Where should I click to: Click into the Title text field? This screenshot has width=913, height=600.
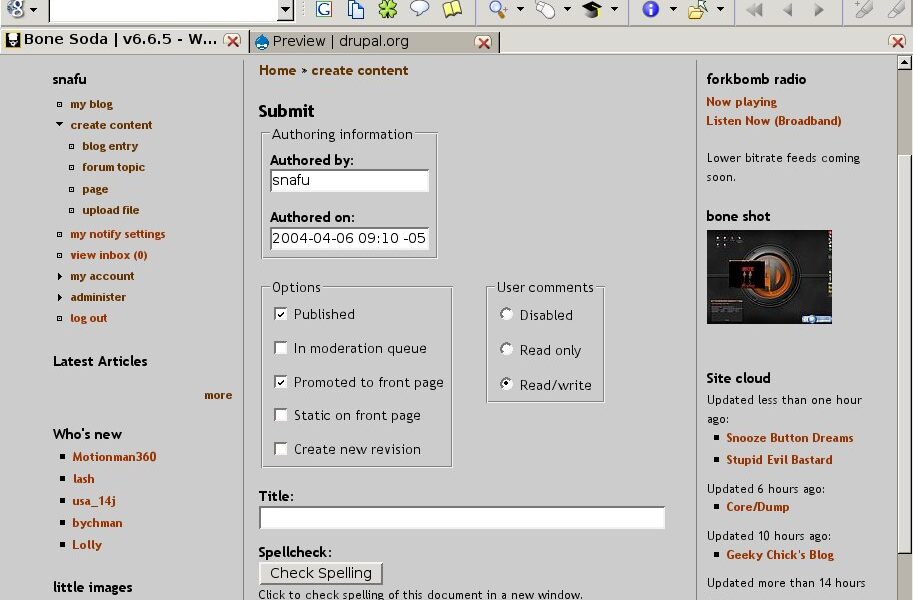pyautogui.click(x=461, y=518)
